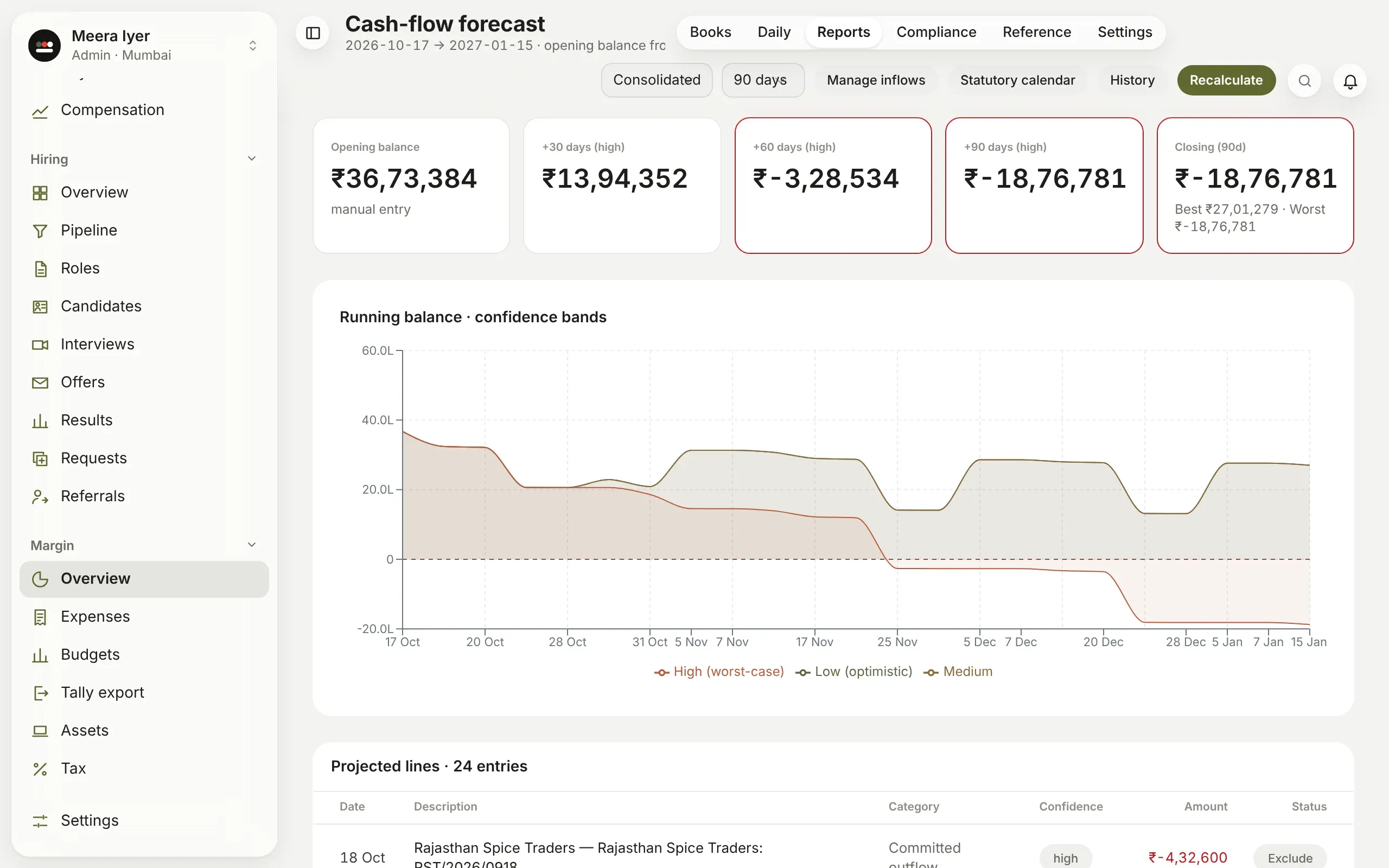Open notifications bell icon
This screenshot has height=868, width=1389.
click(1350, 80)
